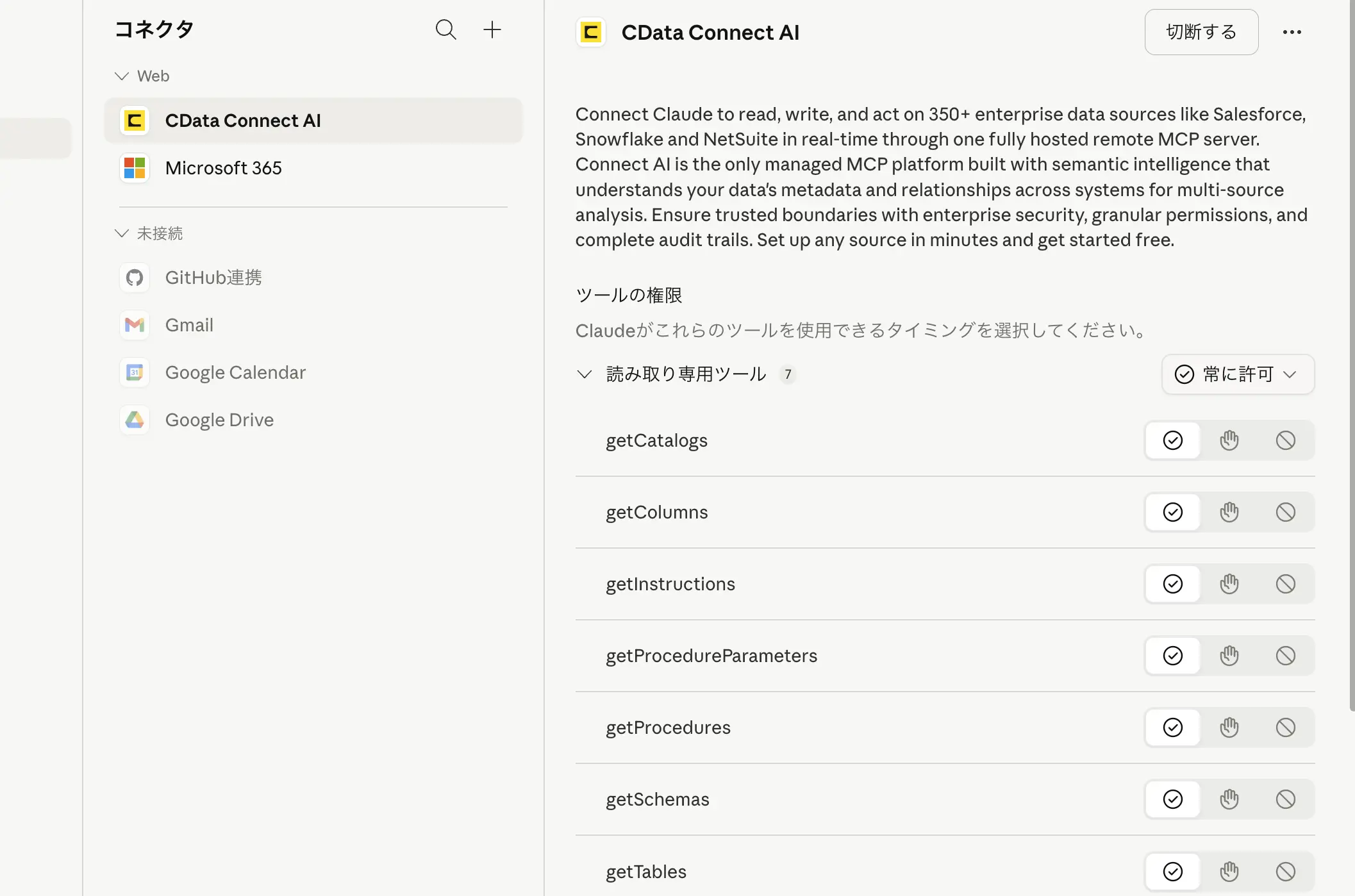The height and width of the screenshot is (896, 1355).
Task: Block the getTables tool
Action: coord(1286,872)
